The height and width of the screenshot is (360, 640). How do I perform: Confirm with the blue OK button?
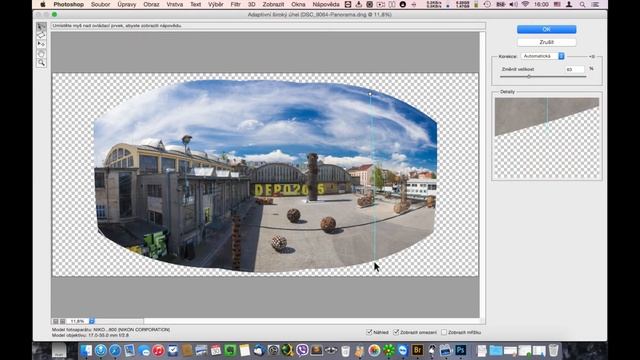coord(547,29)
